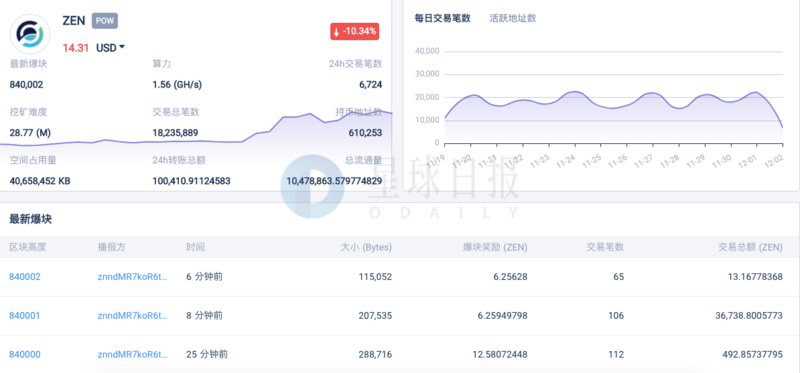
Task: Open miner address for block 840001
Action: pos(133,315)
